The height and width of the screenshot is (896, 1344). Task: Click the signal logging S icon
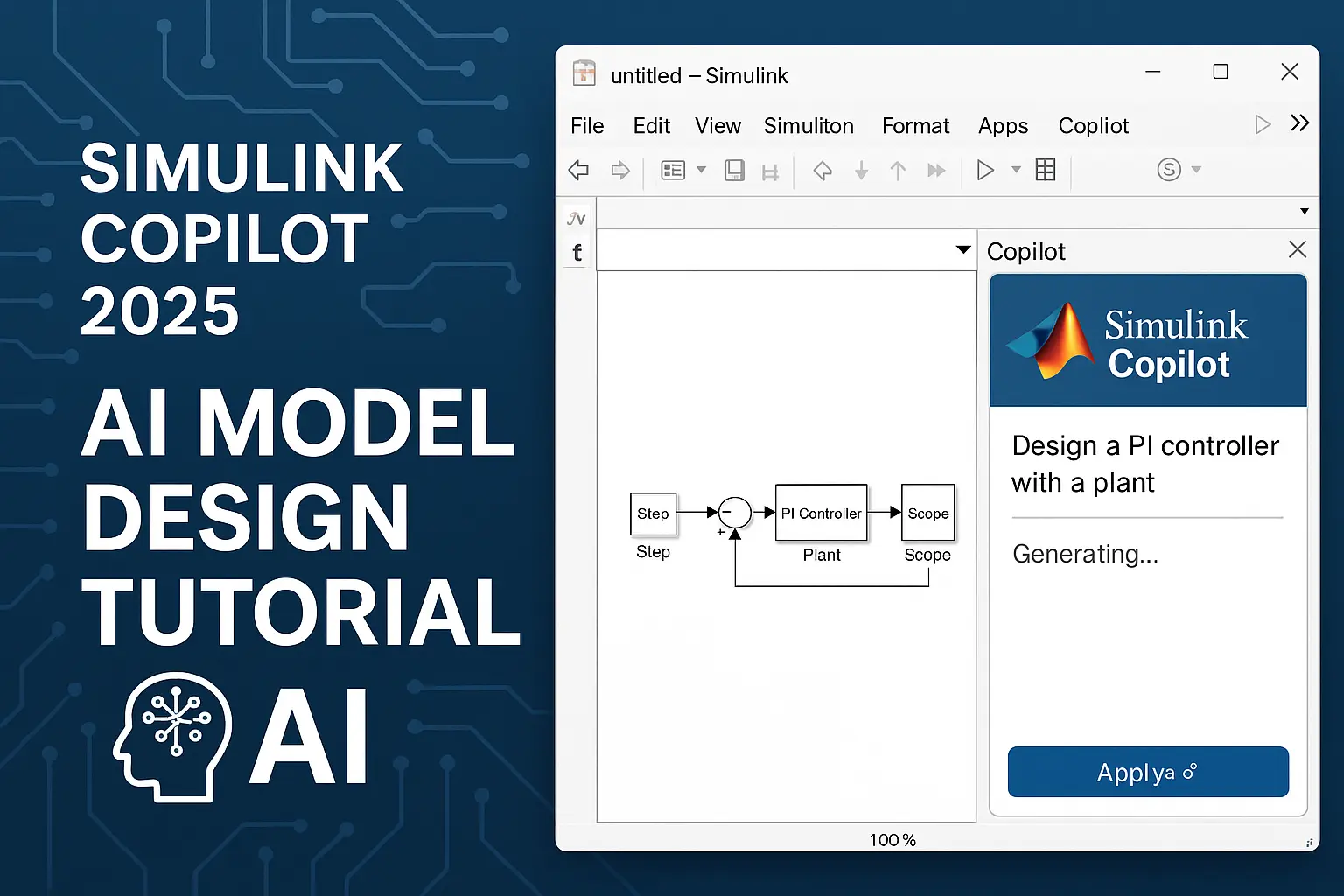click(1167, 170)
